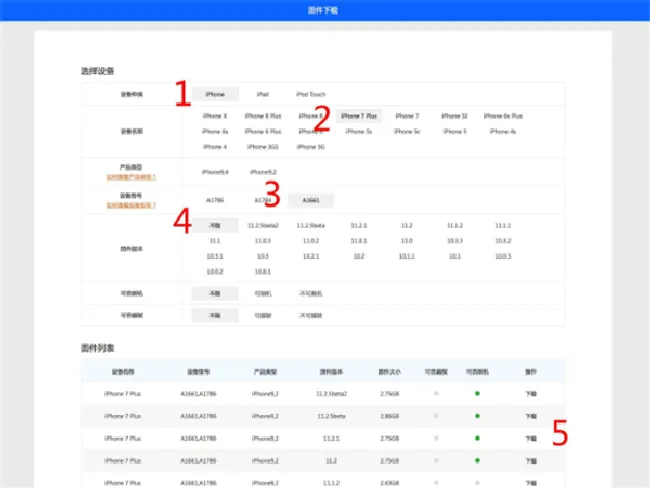
Task: Choose iPhone 5 in device names
Action: (455, 131)
